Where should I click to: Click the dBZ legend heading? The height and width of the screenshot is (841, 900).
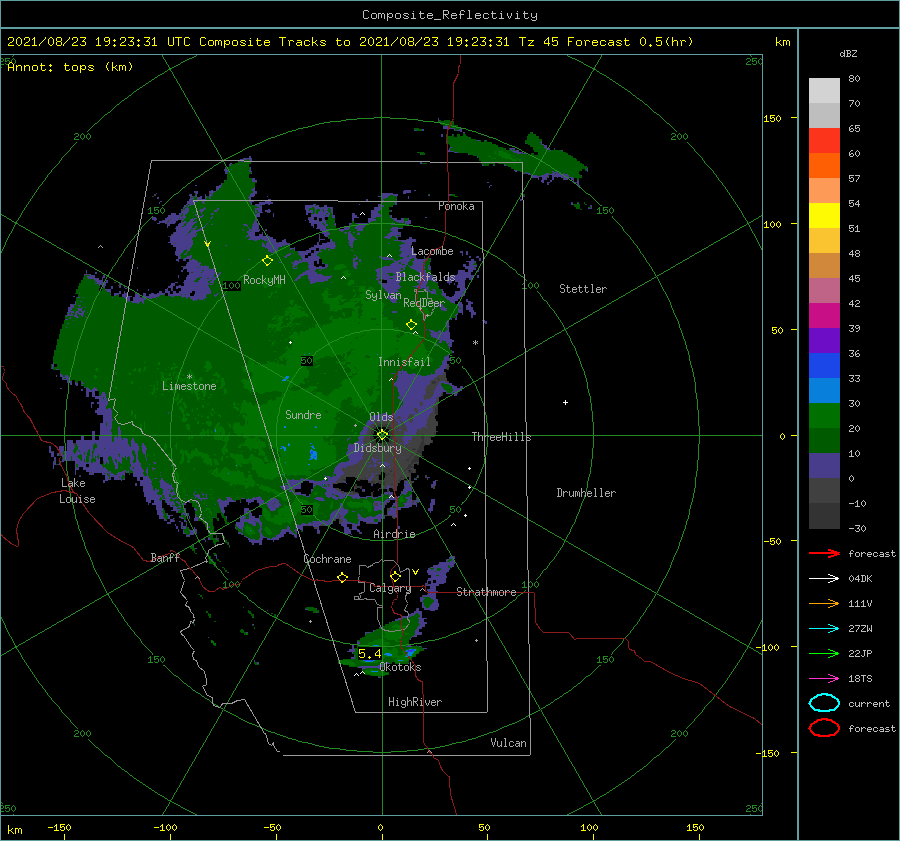pos(848,53)
